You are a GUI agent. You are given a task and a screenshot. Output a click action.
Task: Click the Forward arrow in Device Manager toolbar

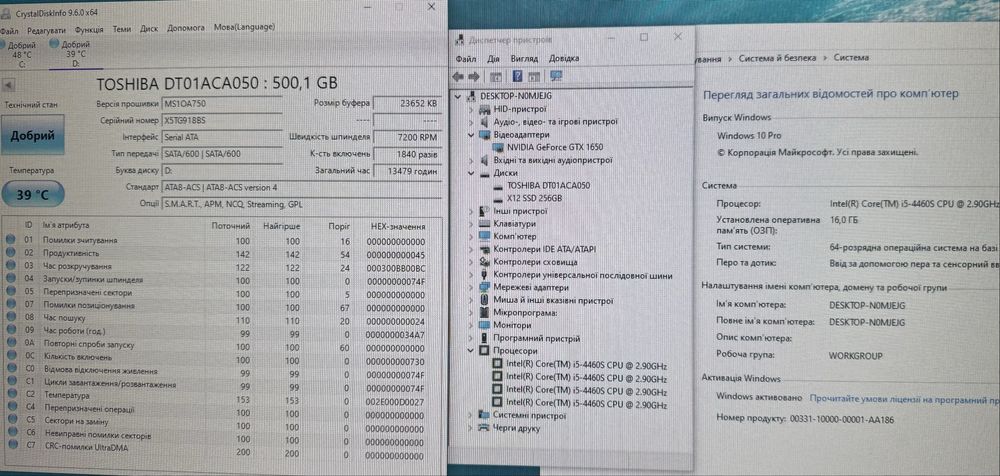click(474, 77)
